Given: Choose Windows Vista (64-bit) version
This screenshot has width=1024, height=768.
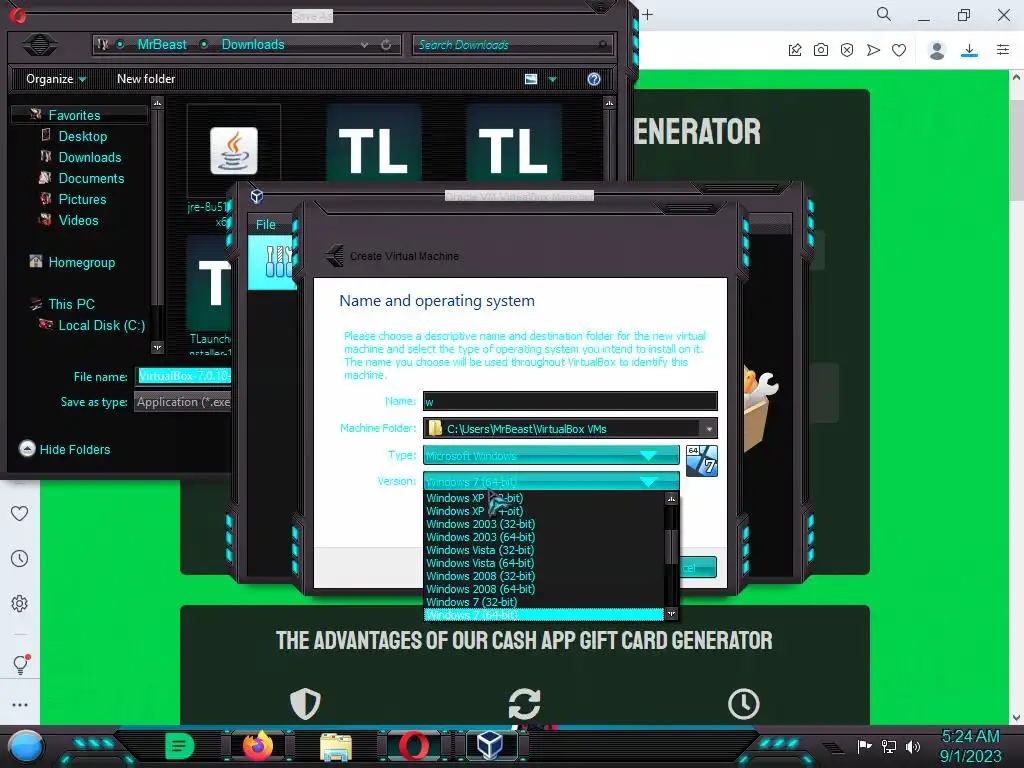Looking at the screenshot, I should tap(480, 563).
